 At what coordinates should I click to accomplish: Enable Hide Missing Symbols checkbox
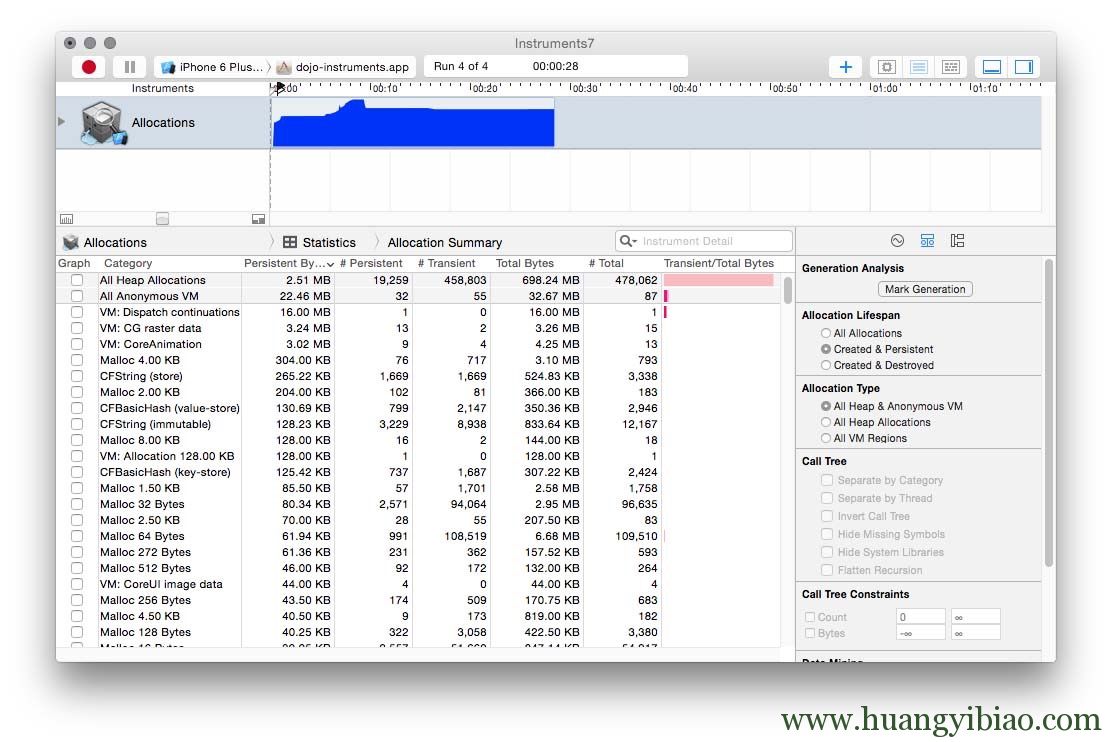pyautogui.click(x=827, y=533)
